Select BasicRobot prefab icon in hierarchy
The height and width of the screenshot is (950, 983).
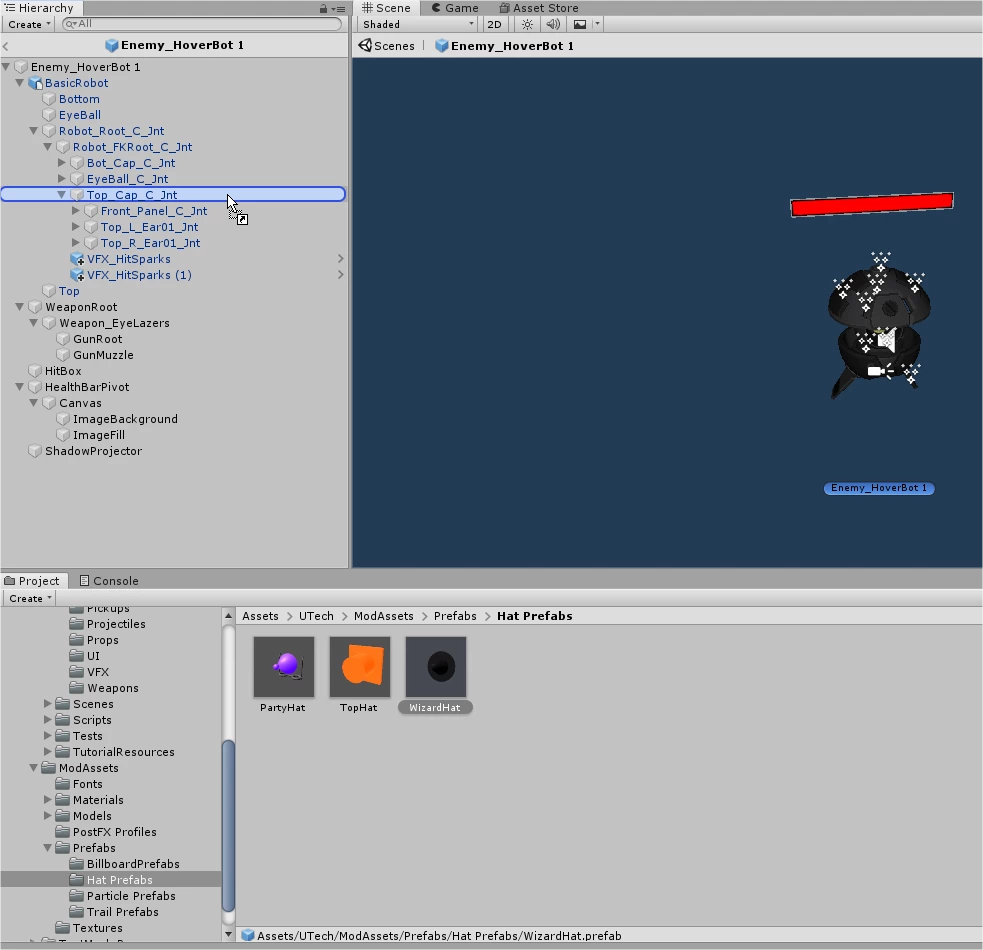[35, 83]
